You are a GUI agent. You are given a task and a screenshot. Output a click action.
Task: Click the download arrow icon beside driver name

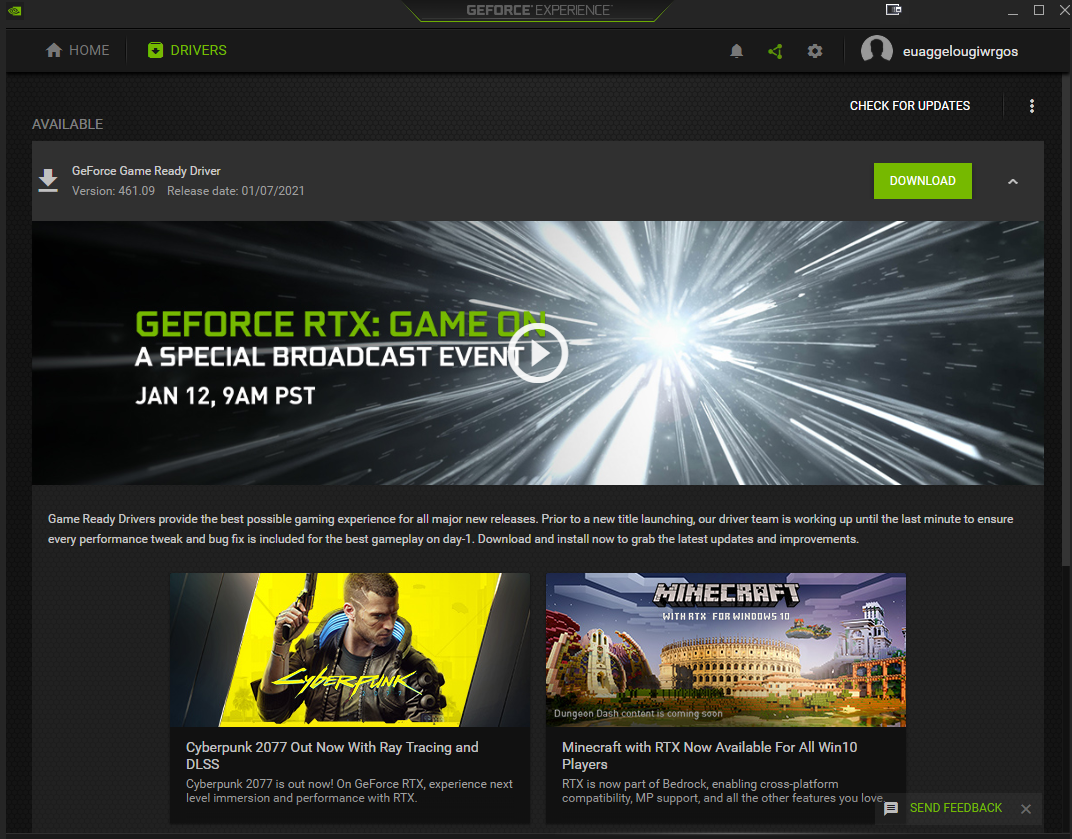48,181
